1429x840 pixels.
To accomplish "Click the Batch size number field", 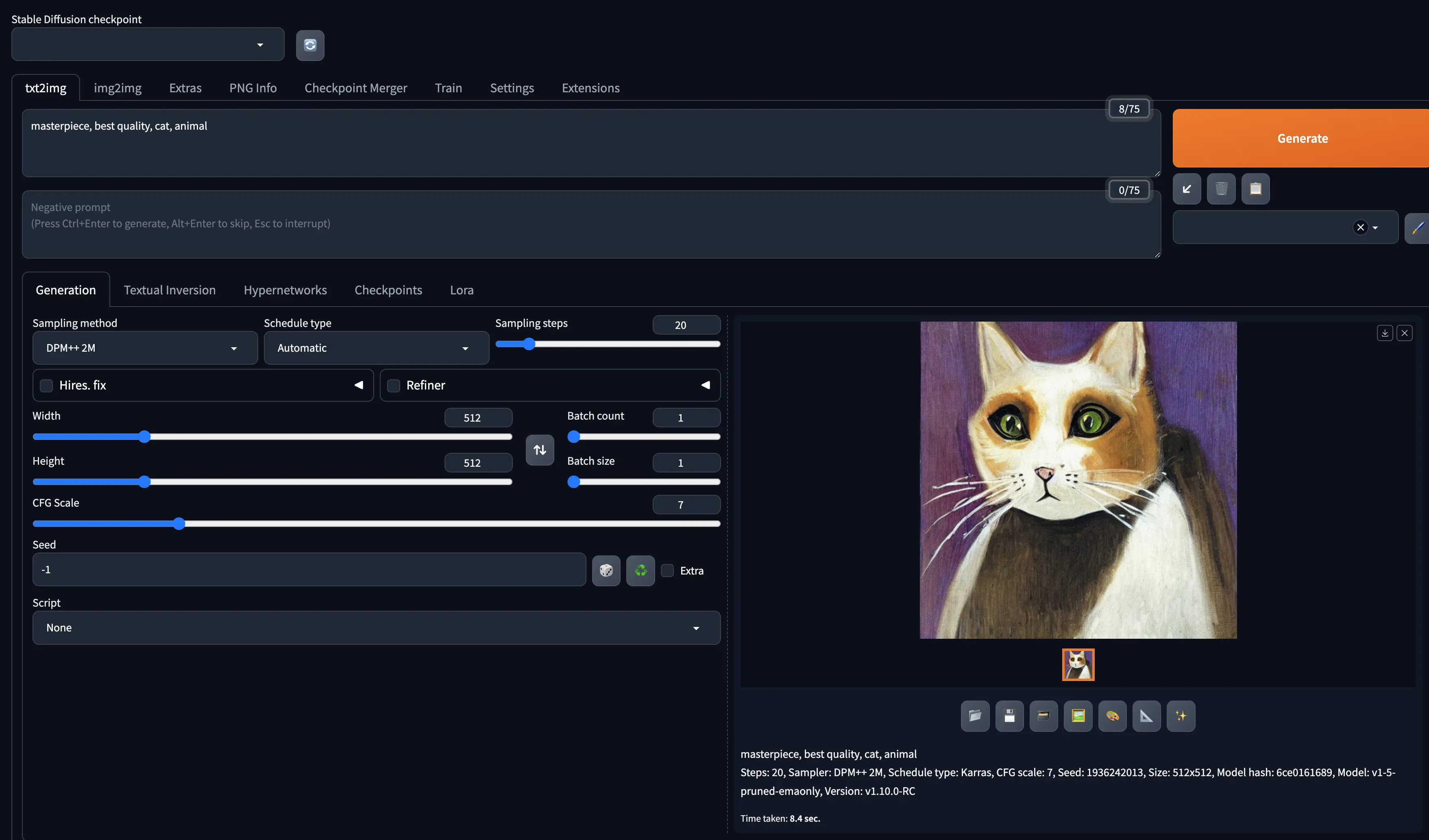I will pyautogui.click(x=686, y=463).
